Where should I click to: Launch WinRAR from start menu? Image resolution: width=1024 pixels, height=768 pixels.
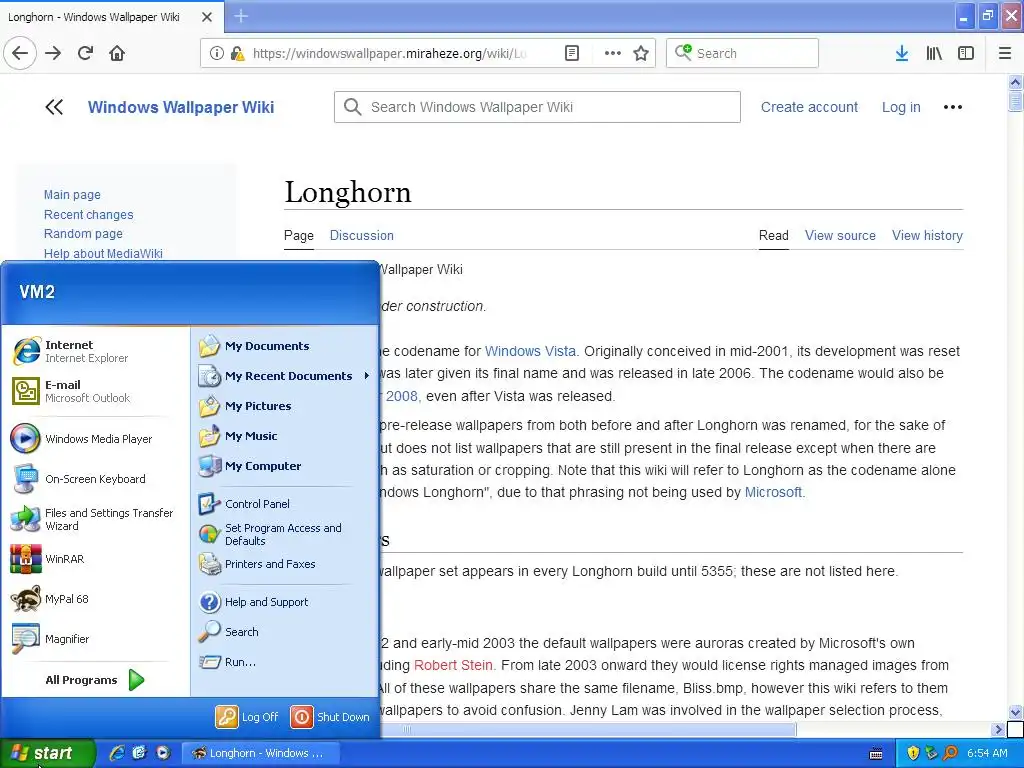[96, 559]
